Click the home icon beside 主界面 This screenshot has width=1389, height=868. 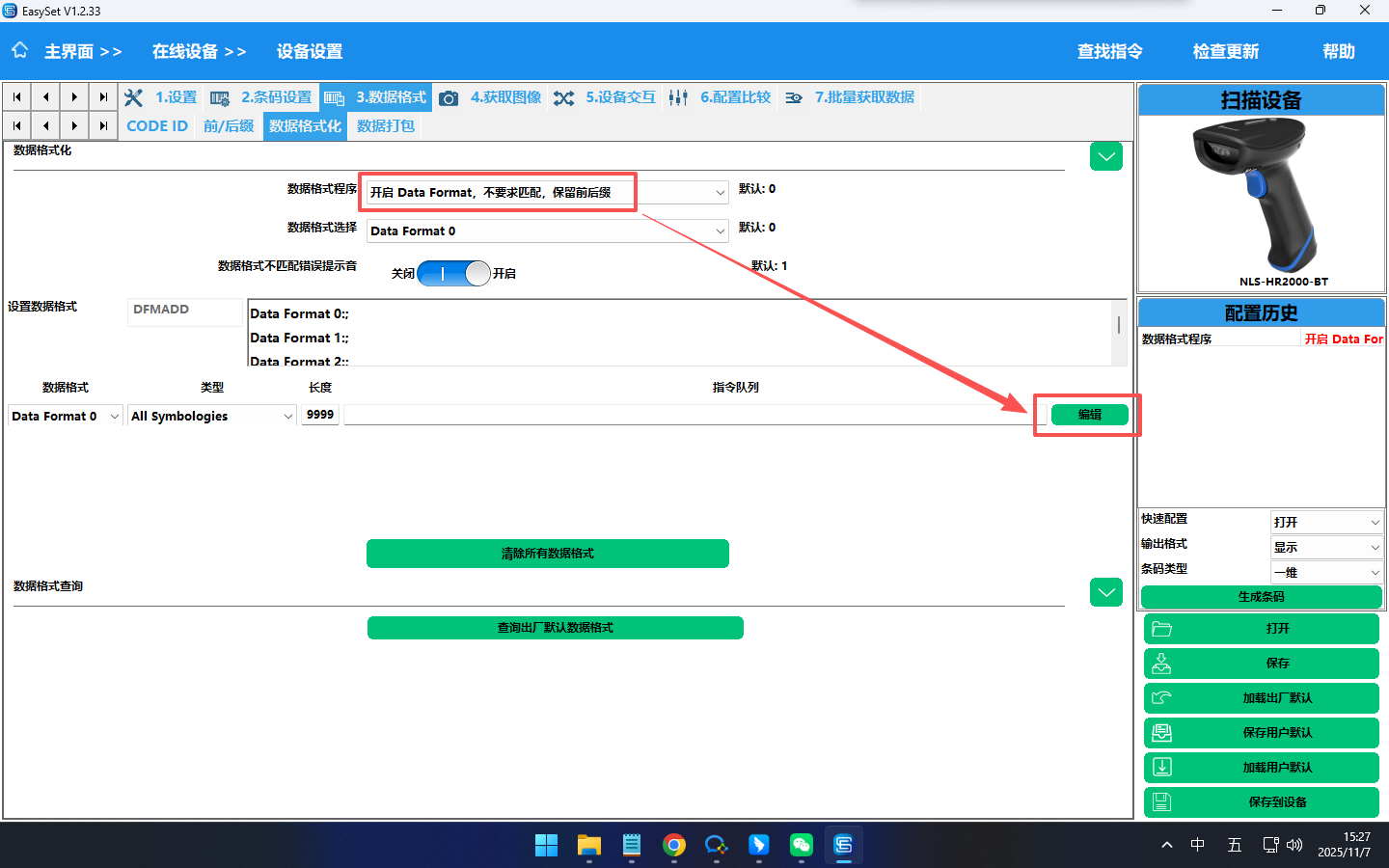point(20,50)
